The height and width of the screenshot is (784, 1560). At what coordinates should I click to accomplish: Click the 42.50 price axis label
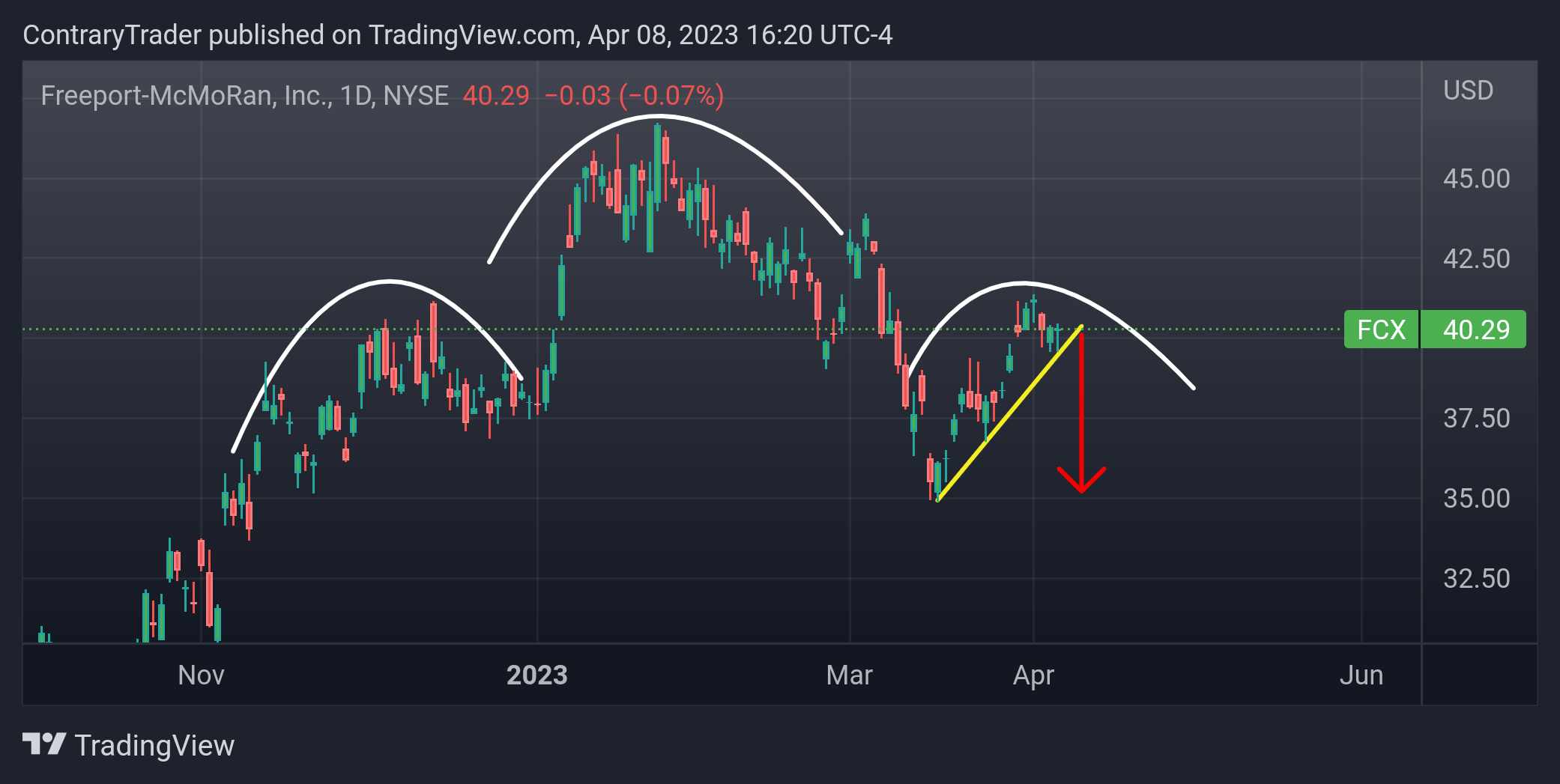click(1476, 259)
